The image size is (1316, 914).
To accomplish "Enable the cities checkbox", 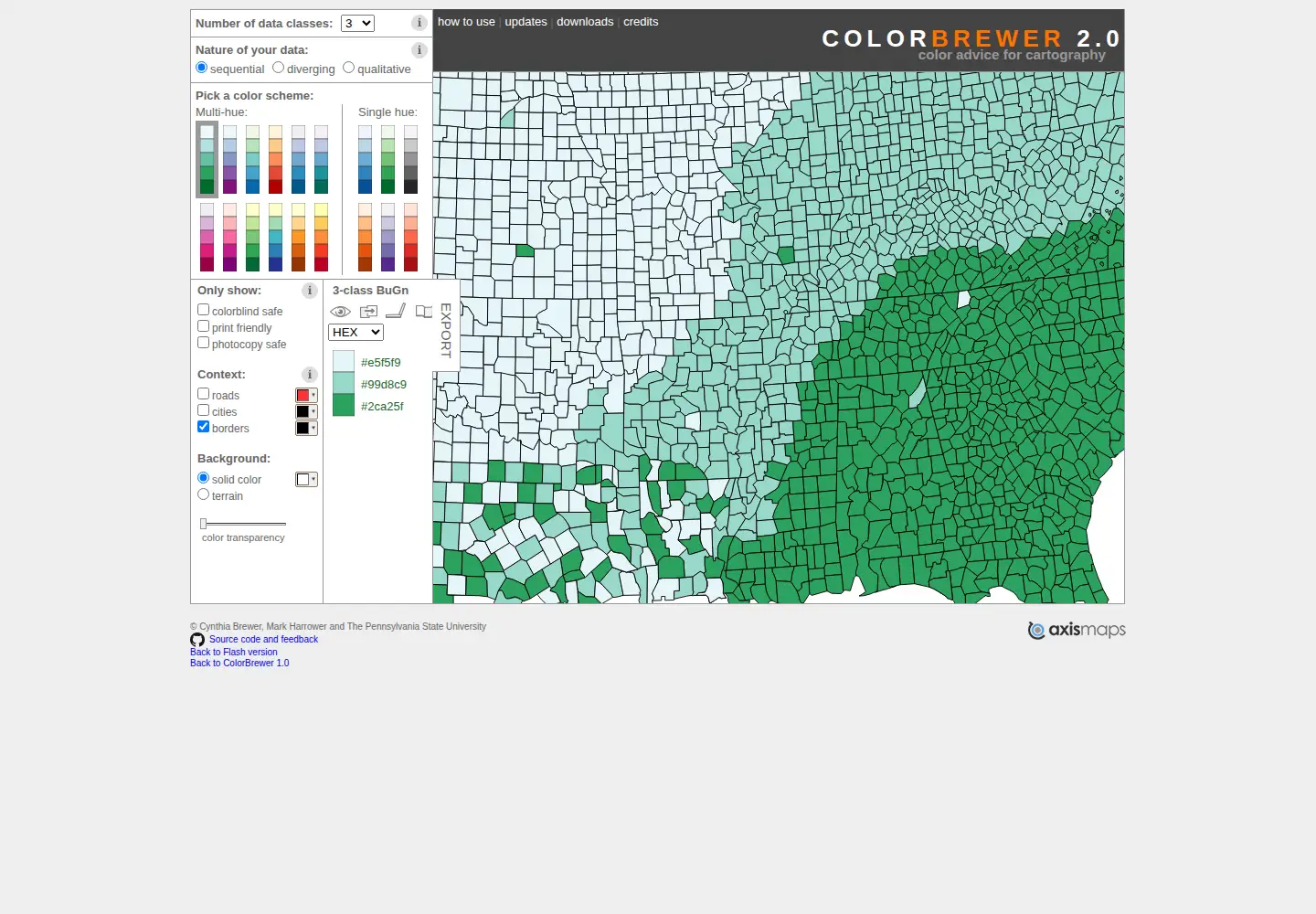I will (204, 410).
